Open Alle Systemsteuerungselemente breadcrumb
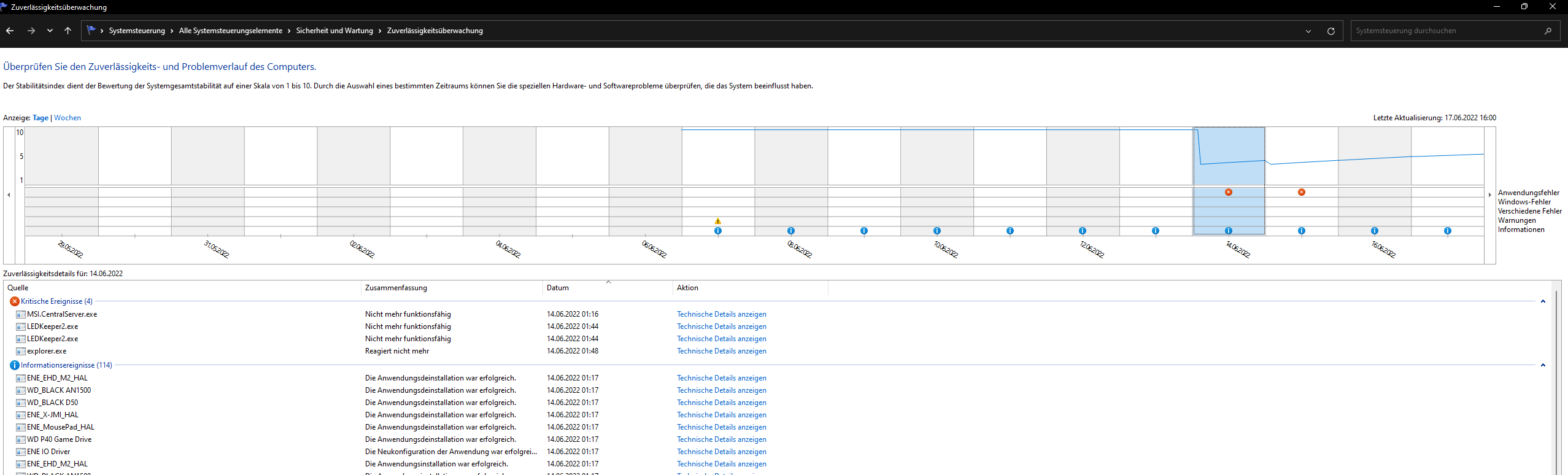Image resolution: width=1568 pixels, height=475 pixels. click(231, 31)
